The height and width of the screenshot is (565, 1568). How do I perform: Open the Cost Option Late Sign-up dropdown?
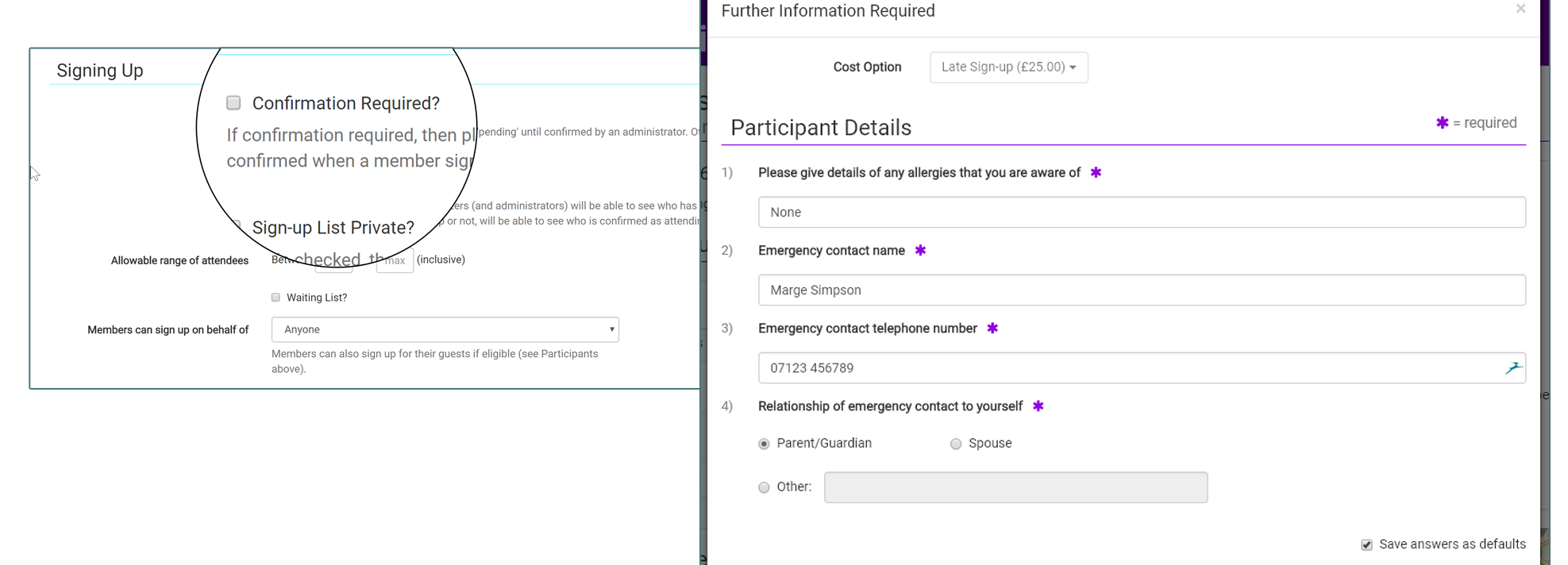[1008, 67]
